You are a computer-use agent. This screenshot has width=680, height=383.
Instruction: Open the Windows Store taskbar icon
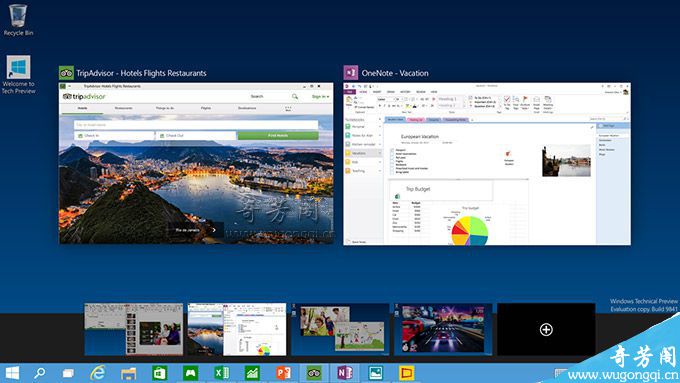pos(160,373)
